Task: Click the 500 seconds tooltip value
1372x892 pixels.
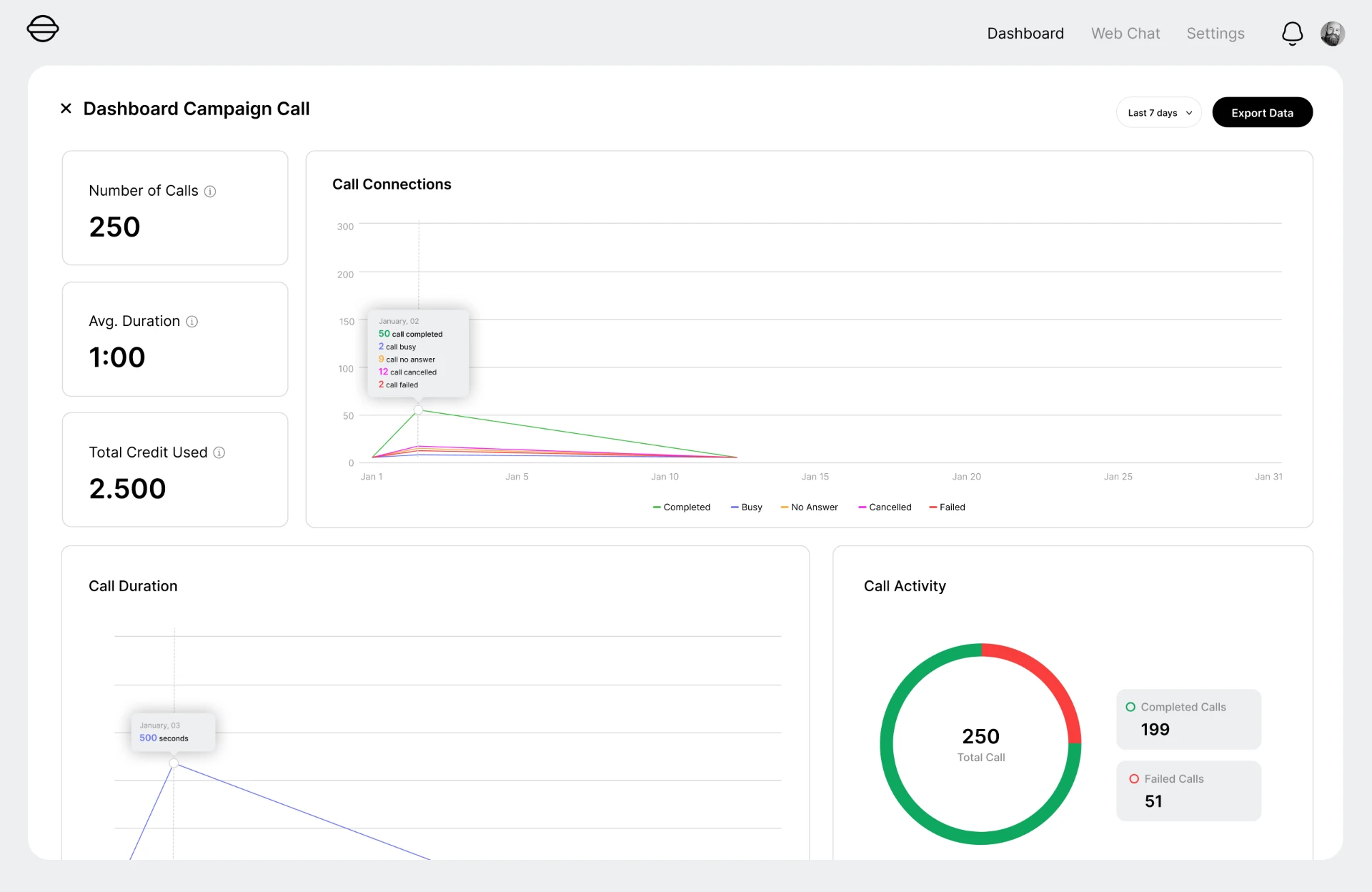Action: [164, 738]
